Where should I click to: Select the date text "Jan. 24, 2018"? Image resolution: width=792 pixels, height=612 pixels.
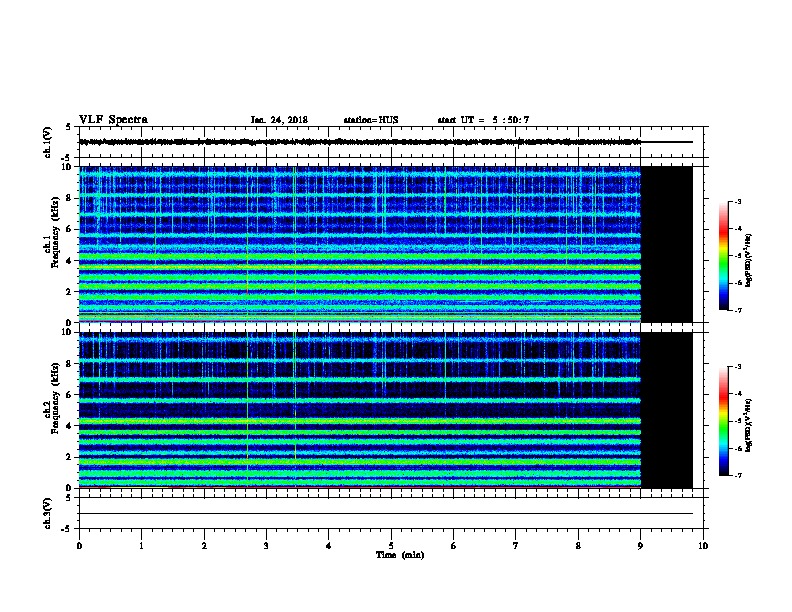[279, 120]
